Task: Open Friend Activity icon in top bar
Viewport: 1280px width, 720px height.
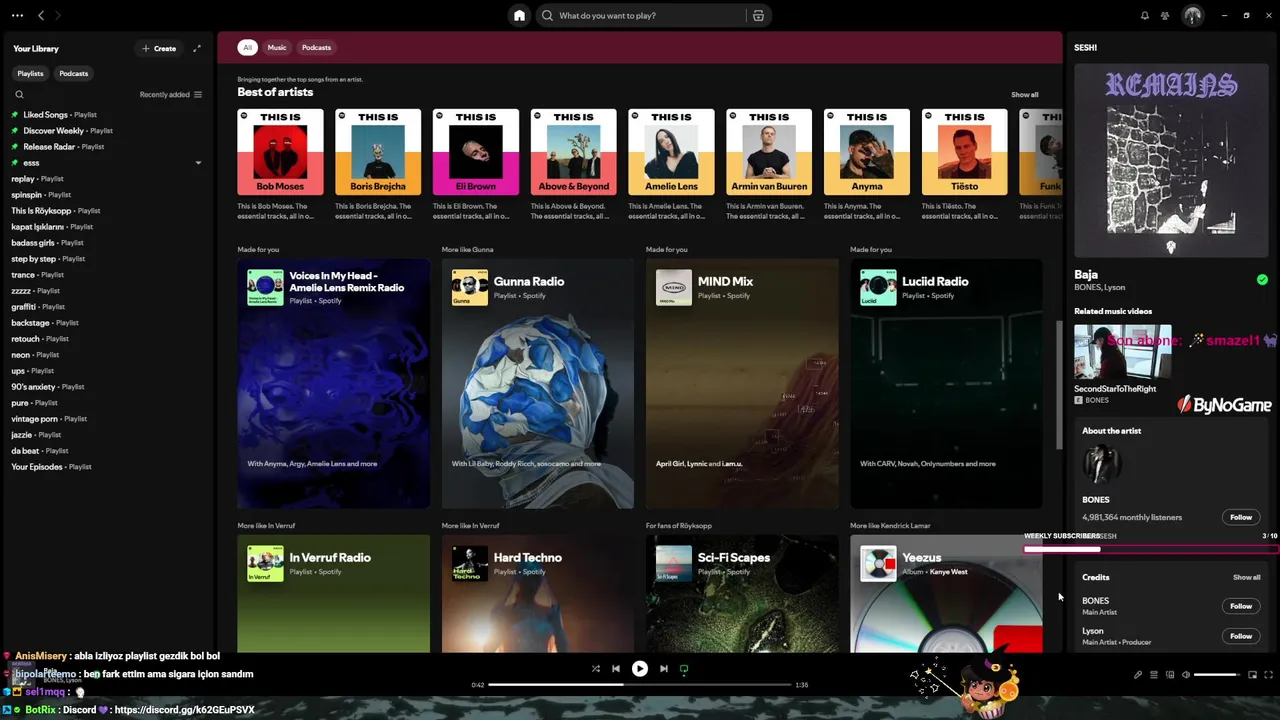Action: pyautogui.click(x=1165, y=15)
